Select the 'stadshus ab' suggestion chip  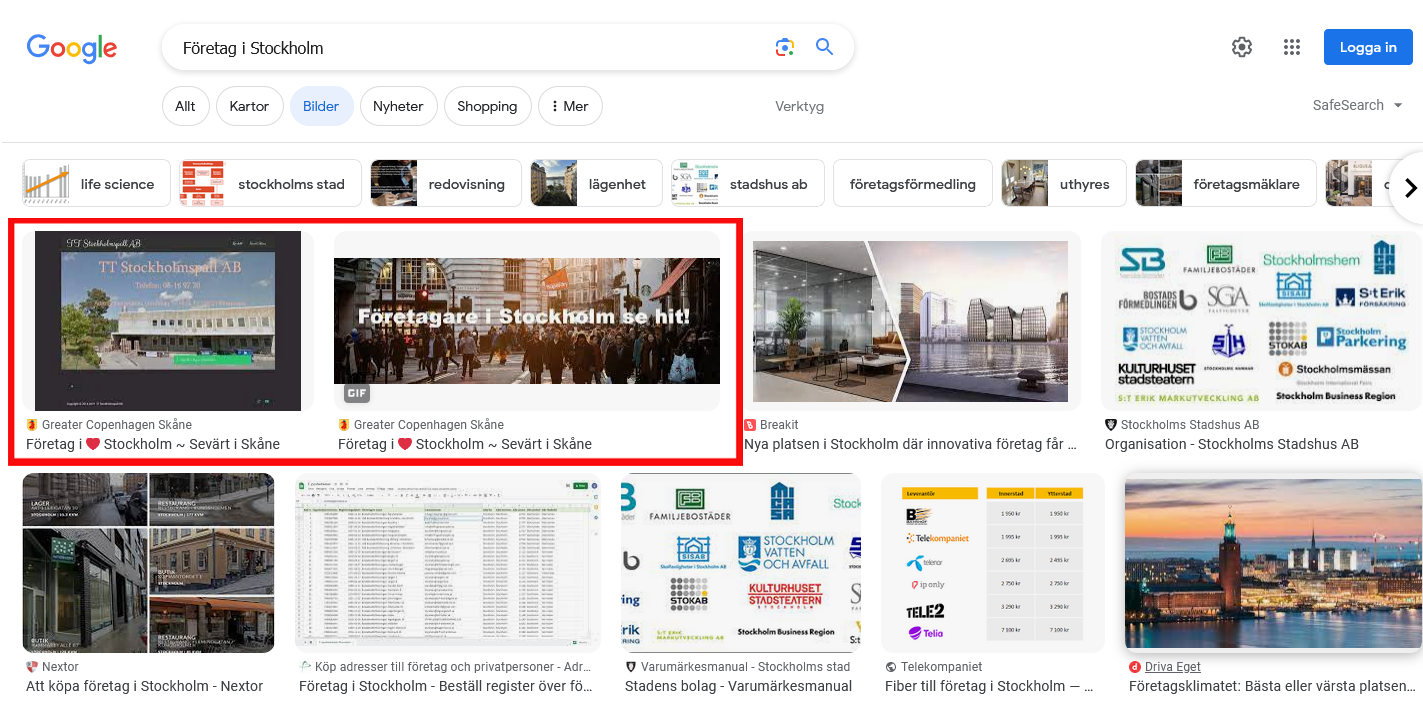tap(747, 184)
